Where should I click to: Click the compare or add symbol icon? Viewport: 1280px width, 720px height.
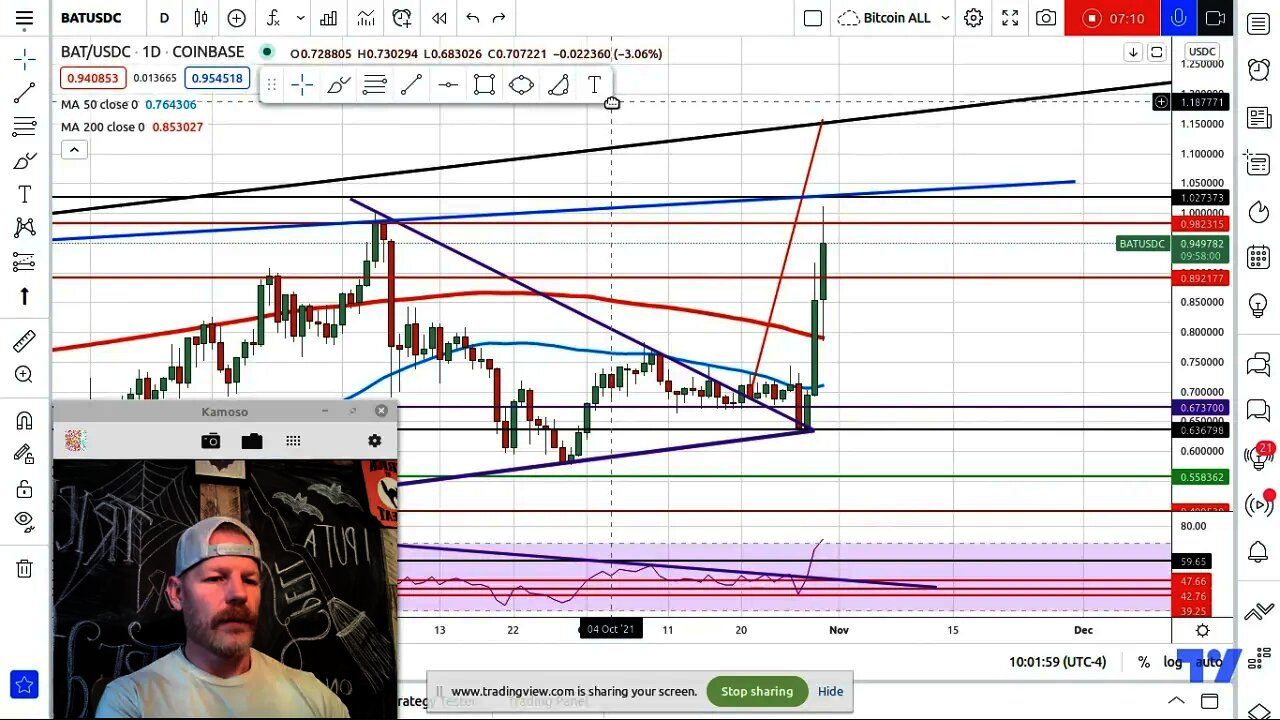coord(237,18)
